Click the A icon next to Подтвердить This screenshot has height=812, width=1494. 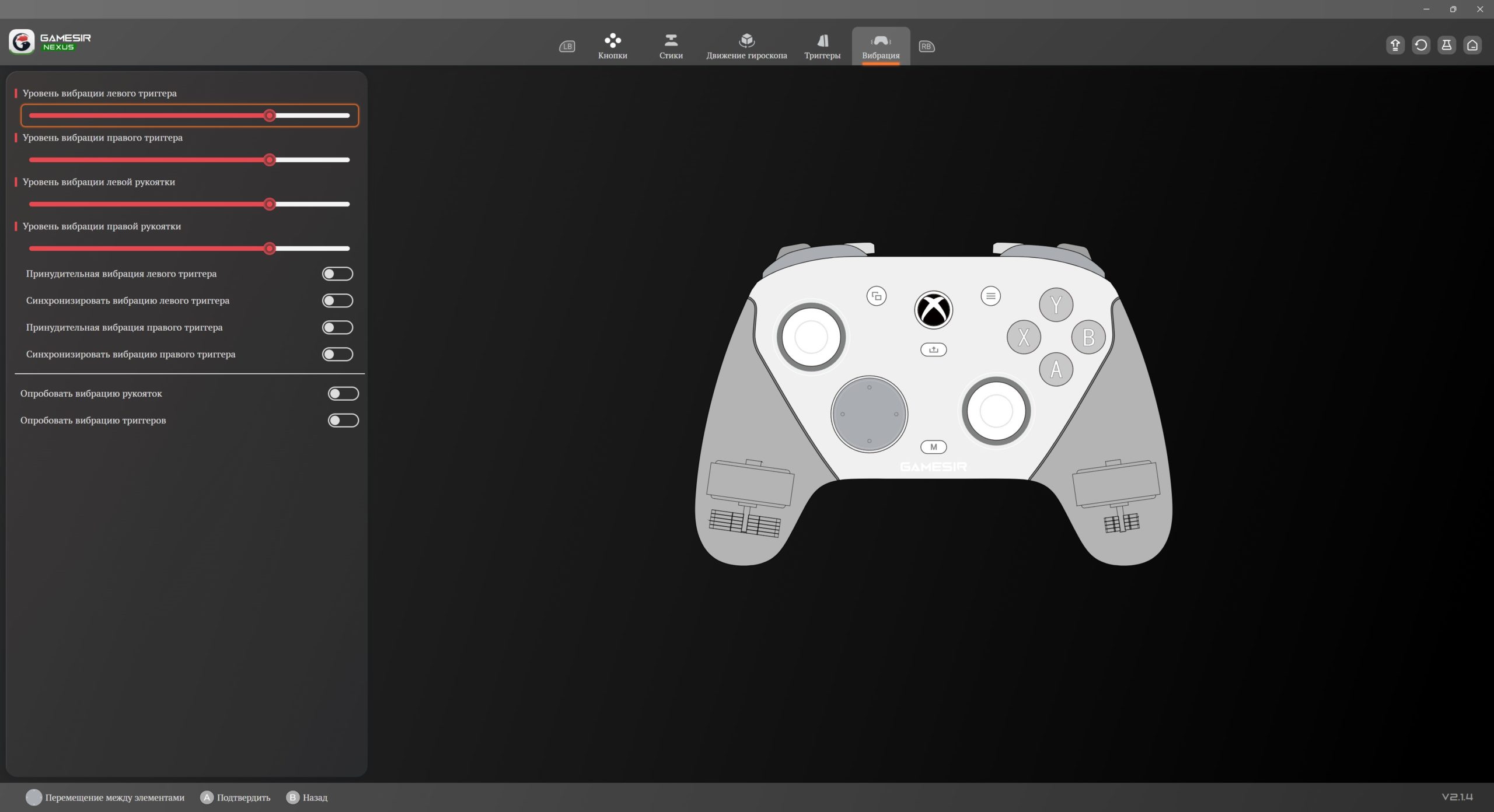[207, 797]
